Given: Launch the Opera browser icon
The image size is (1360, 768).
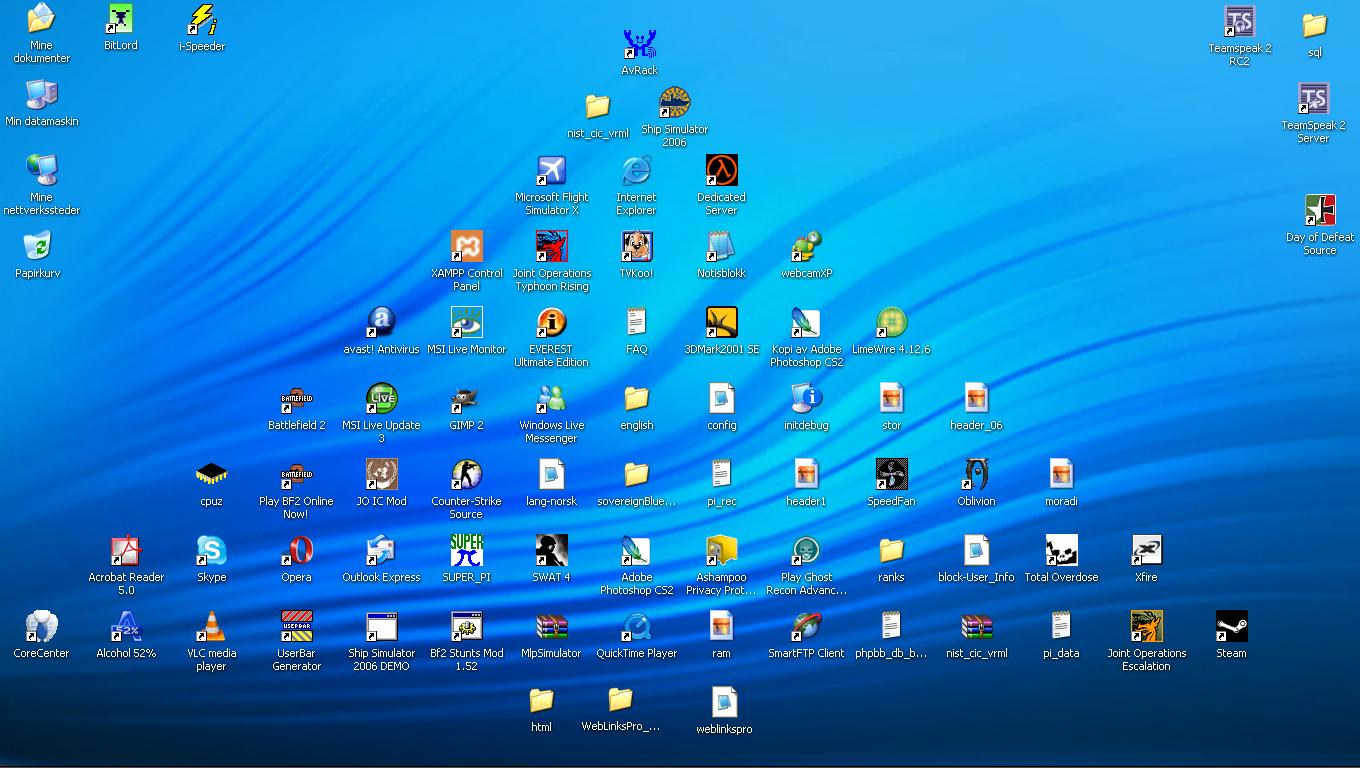Looking at the screenshot, I should [x=296, y=551].
